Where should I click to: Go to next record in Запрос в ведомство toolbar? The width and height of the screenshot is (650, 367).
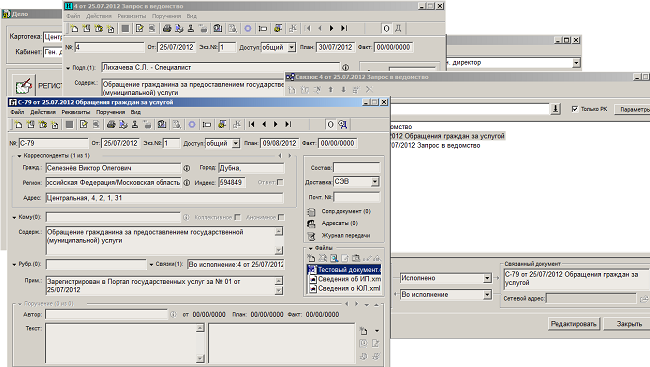(x=332, y=28)
